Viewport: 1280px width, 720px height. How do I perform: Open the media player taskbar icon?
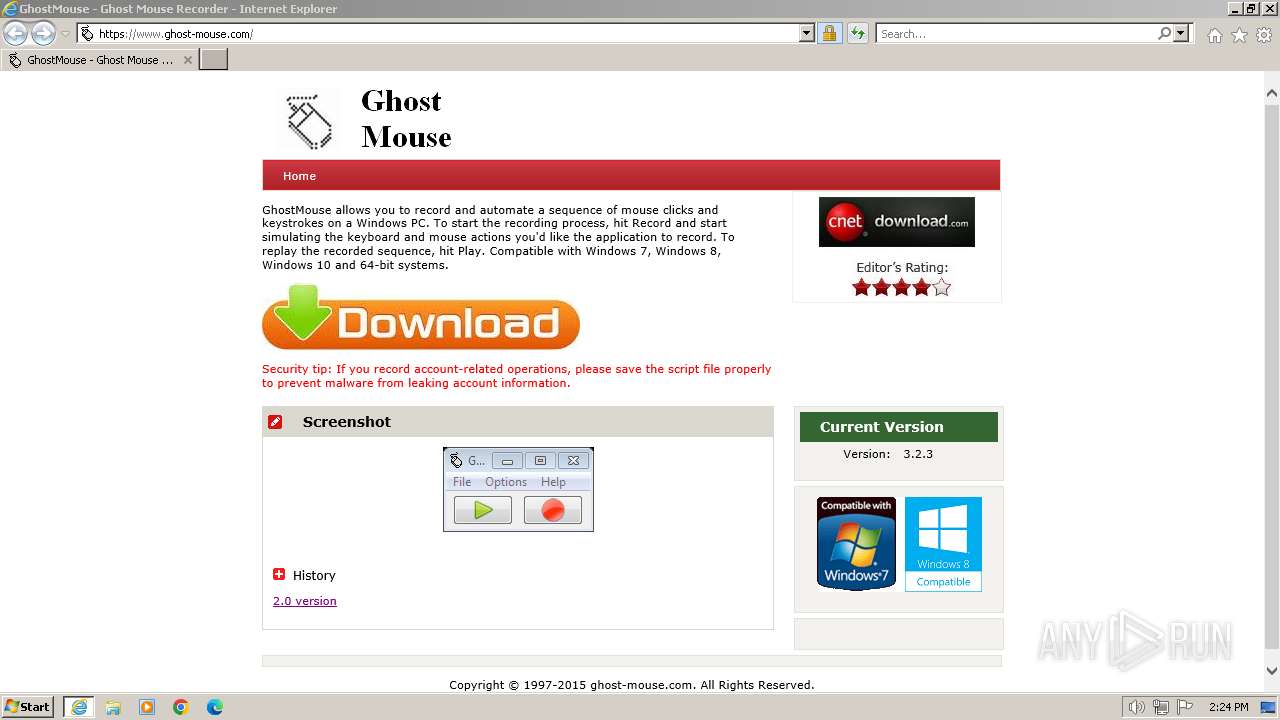(x=147, y=707)
